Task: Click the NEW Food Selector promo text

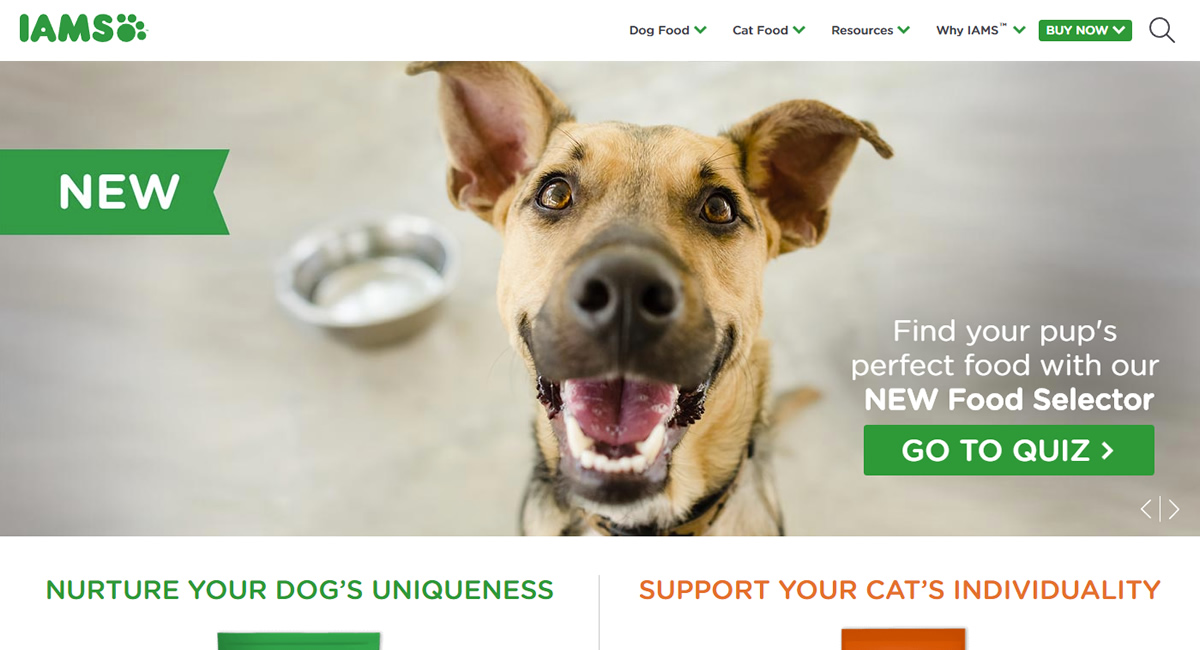Action: (x=1009, y=400)
